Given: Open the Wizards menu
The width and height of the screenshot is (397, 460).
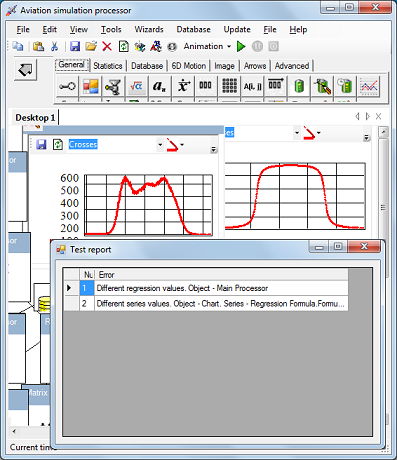Looking at the screenshot, I should point(149,29).
